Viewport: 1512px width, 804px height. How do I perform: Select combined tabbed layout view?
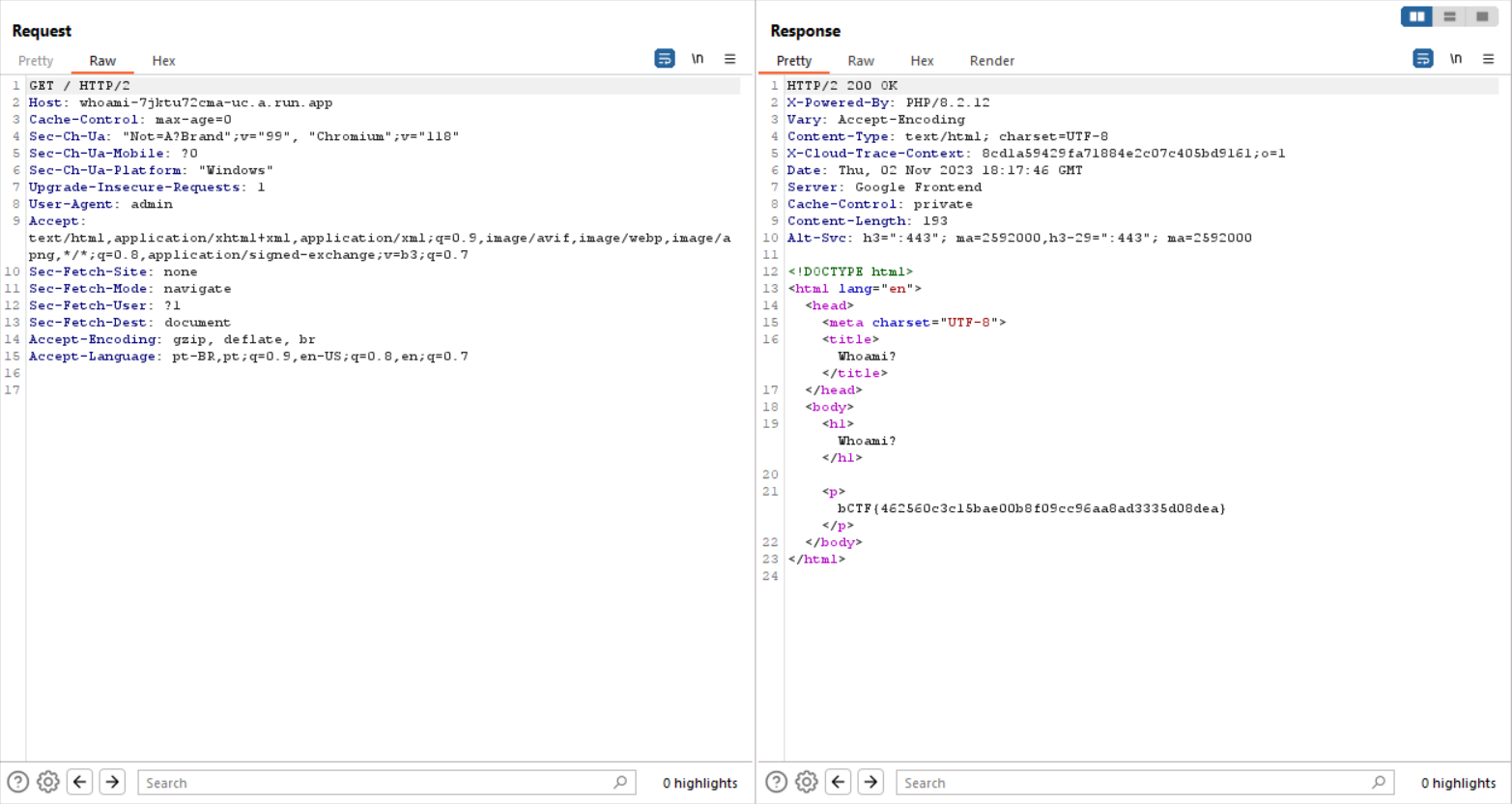(1482, 16)
